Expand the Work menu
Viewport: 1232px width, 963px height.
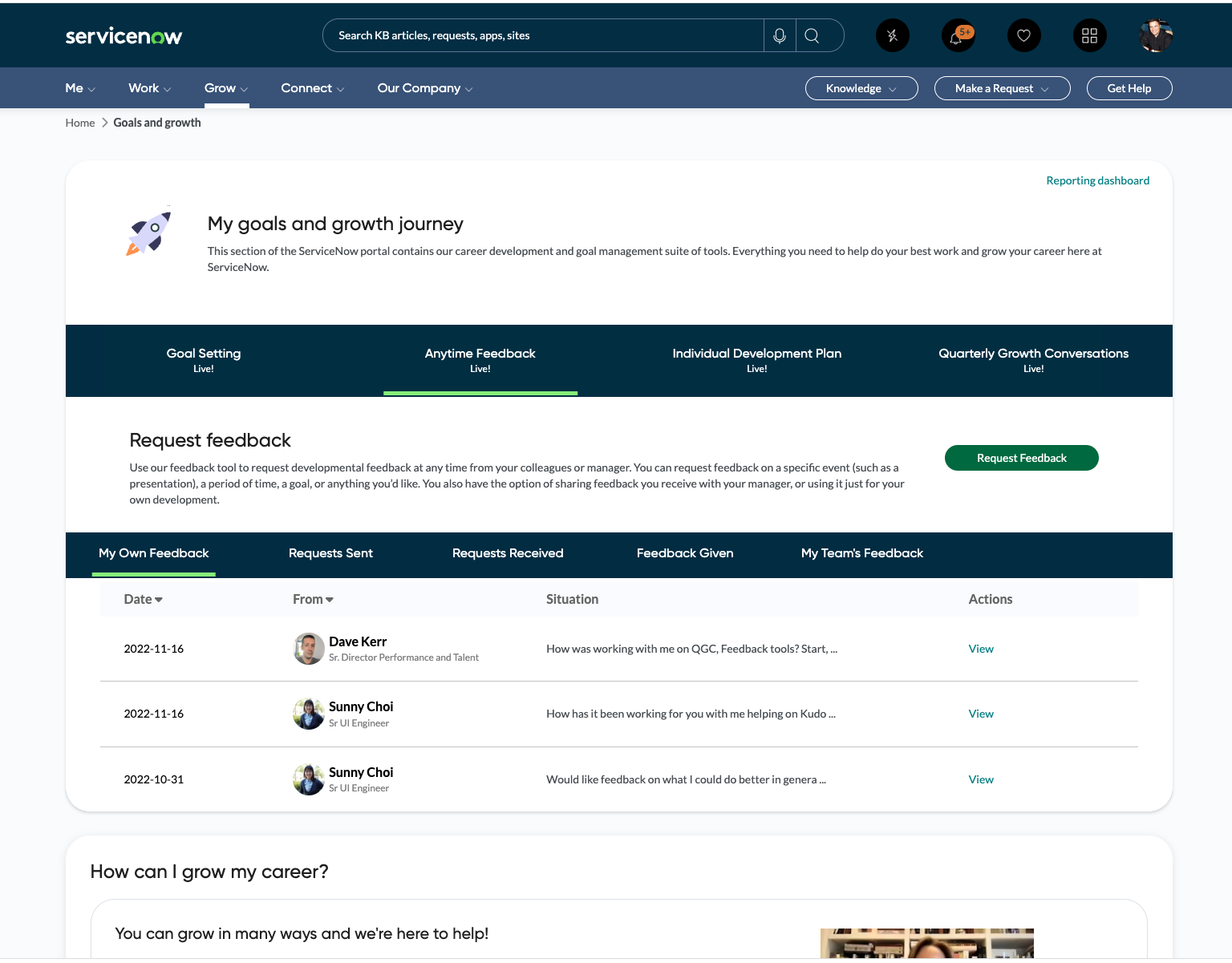(x=150, y=88)
